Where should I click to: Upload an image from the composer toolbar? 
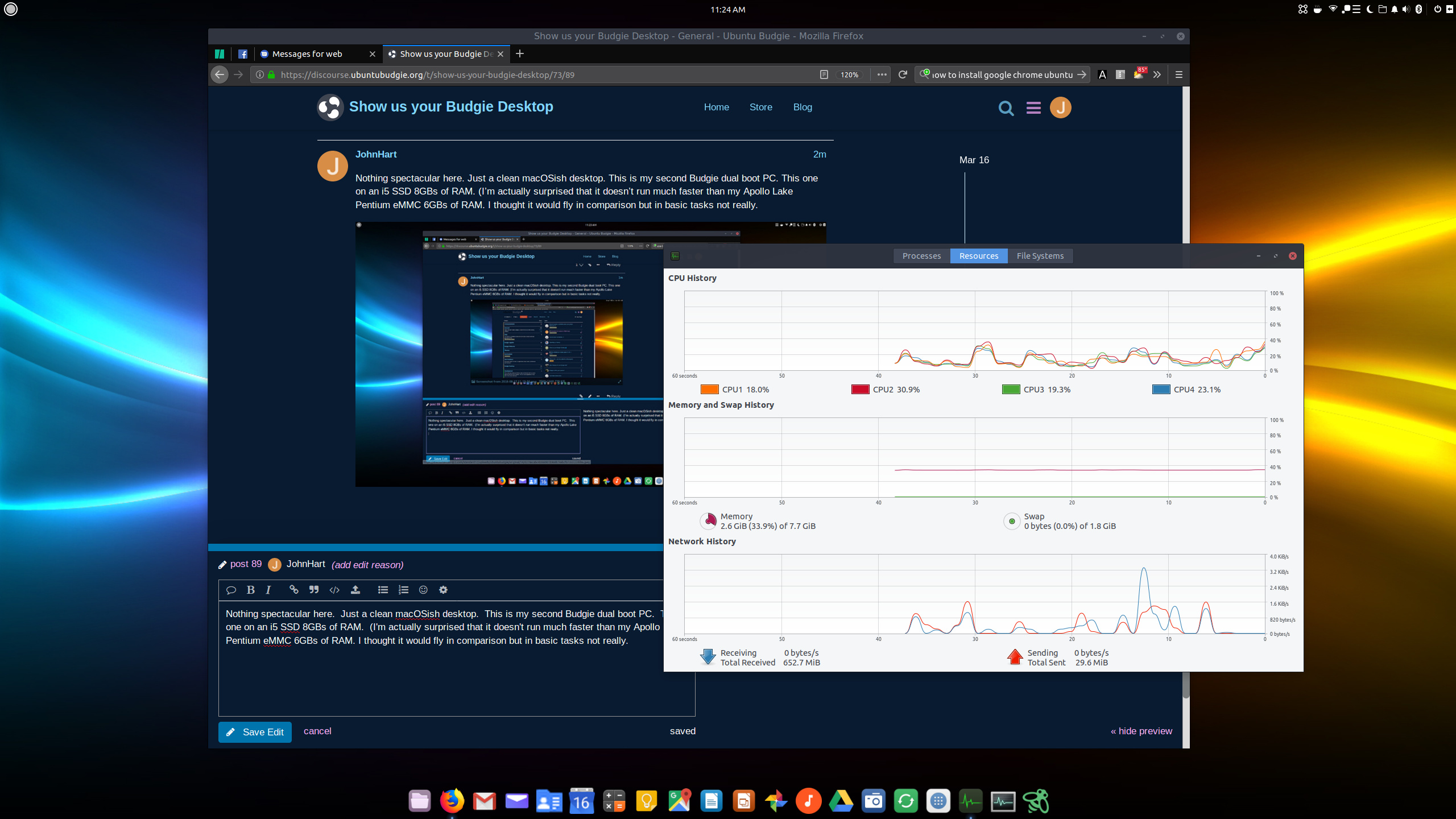tap(355, 590)
